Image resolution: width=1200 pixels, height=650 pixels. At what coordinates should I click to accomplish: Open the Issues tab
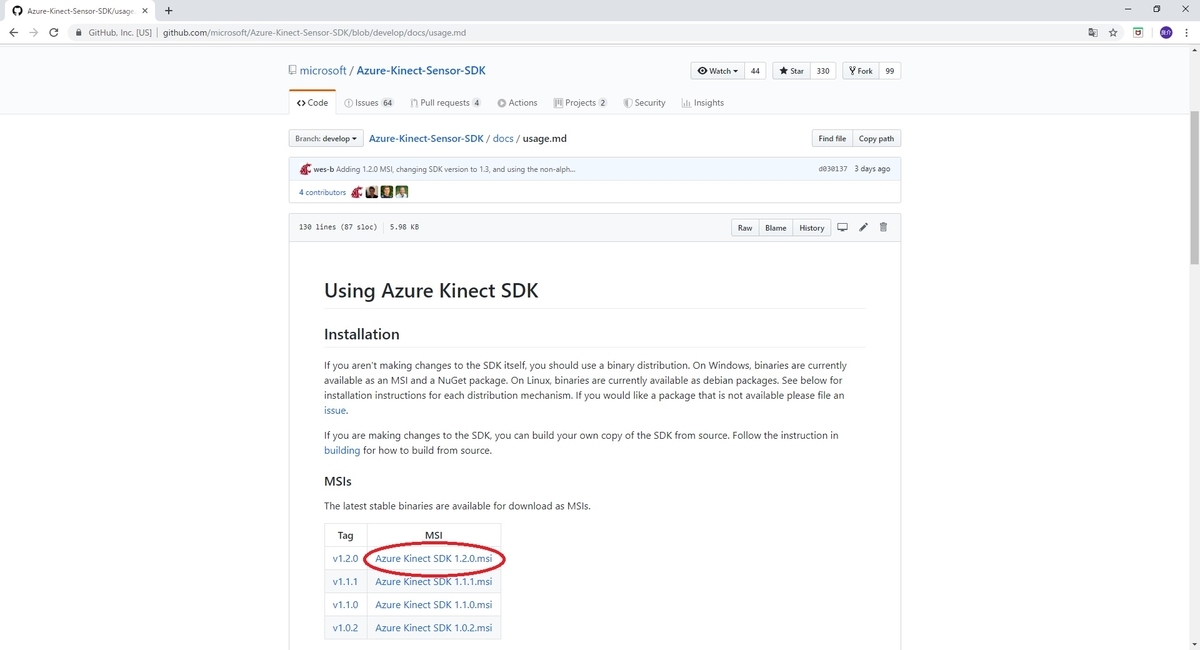[x=369, y=103]
